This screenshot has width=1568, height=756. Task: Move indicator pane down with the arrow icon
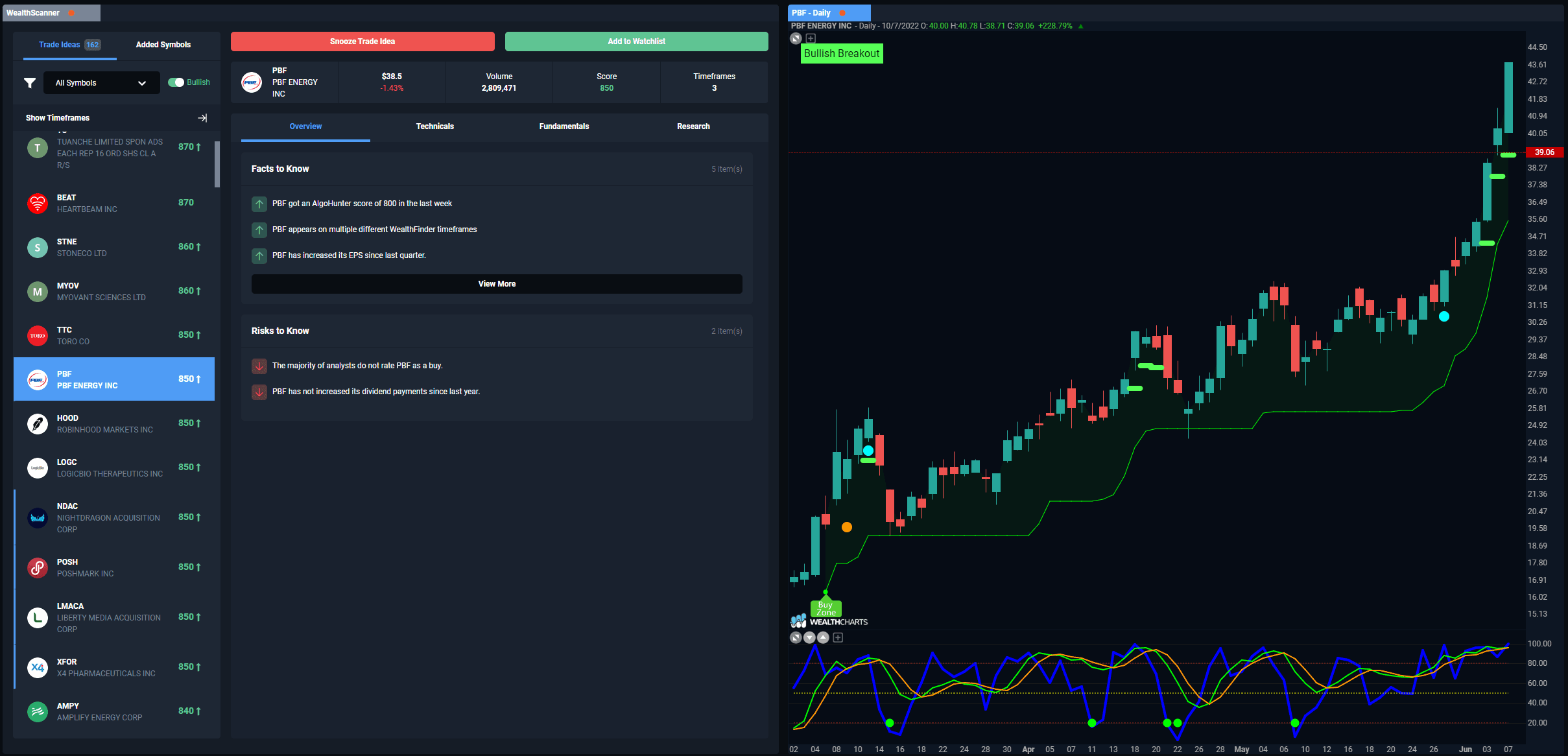tap(809, 637)
